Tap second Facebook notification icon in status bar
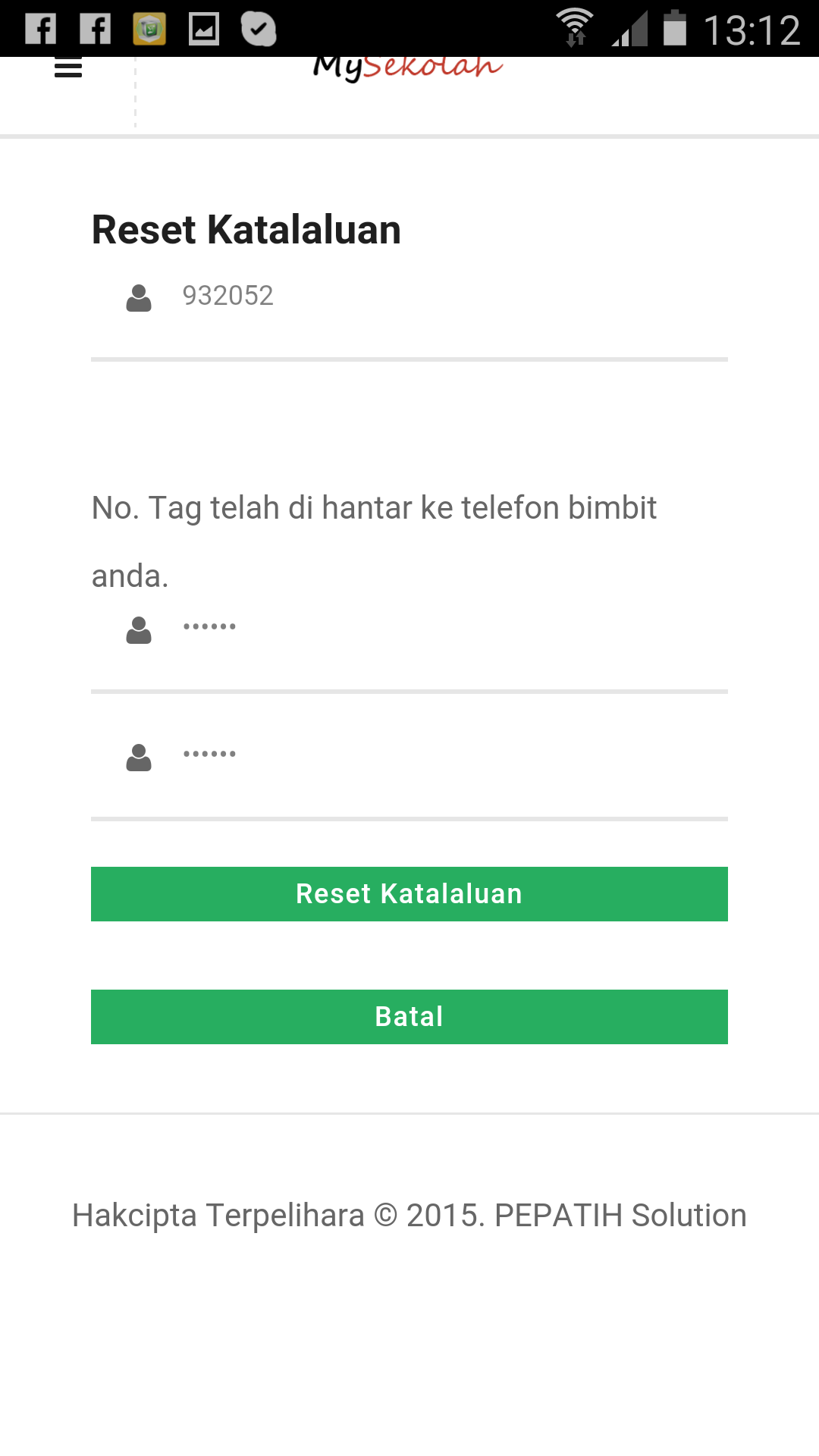The width and height of the screenshot is (819, 1456). coord(96,29)
